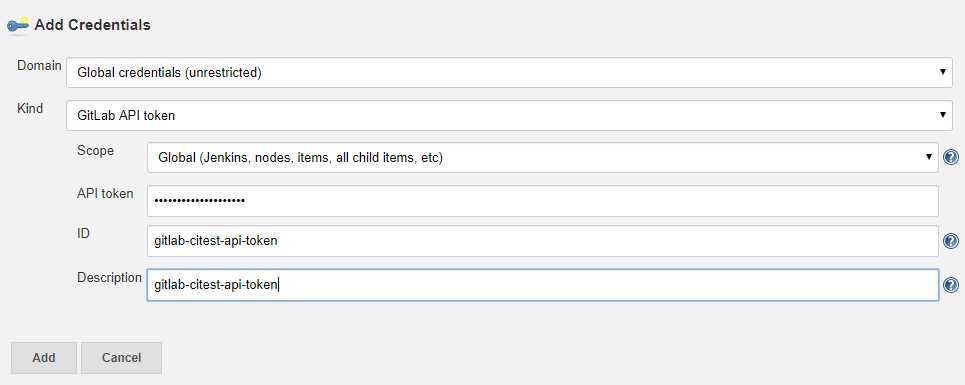Open the Scope dropdown set to Global

[543, 157]
